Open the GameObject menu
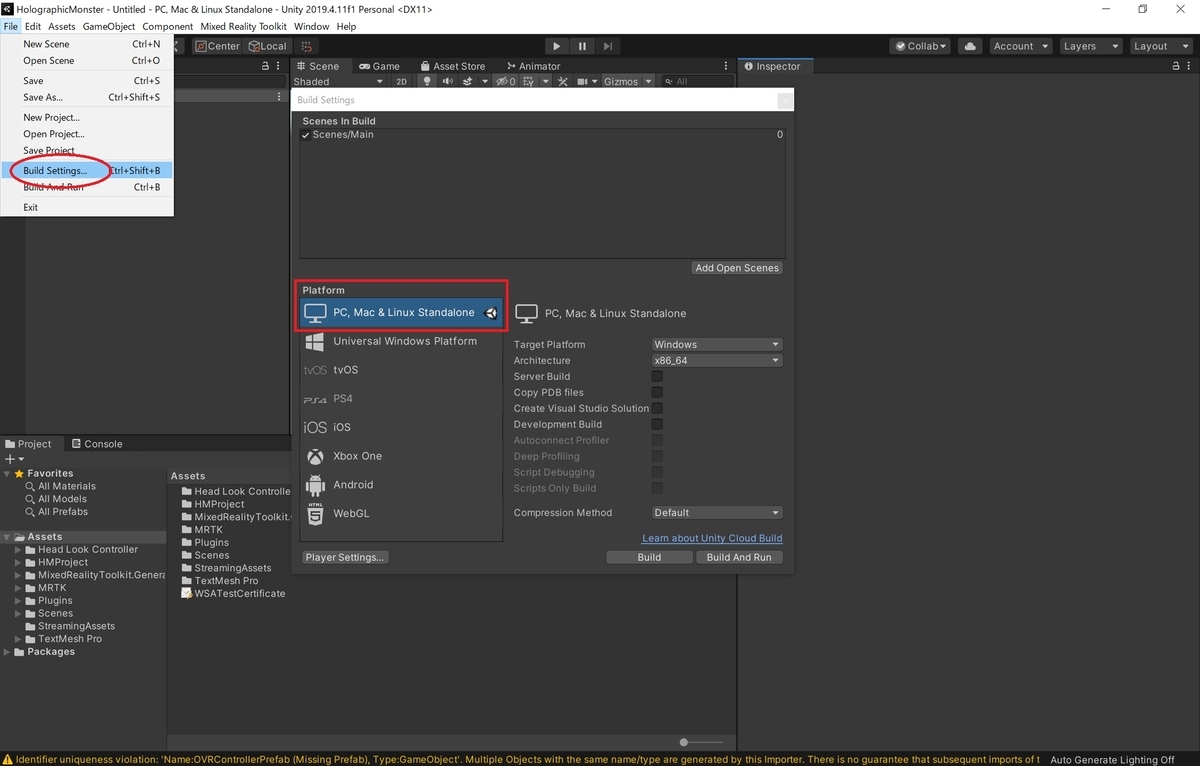This screenshot has height=766, width=1200. coord(109,27)
